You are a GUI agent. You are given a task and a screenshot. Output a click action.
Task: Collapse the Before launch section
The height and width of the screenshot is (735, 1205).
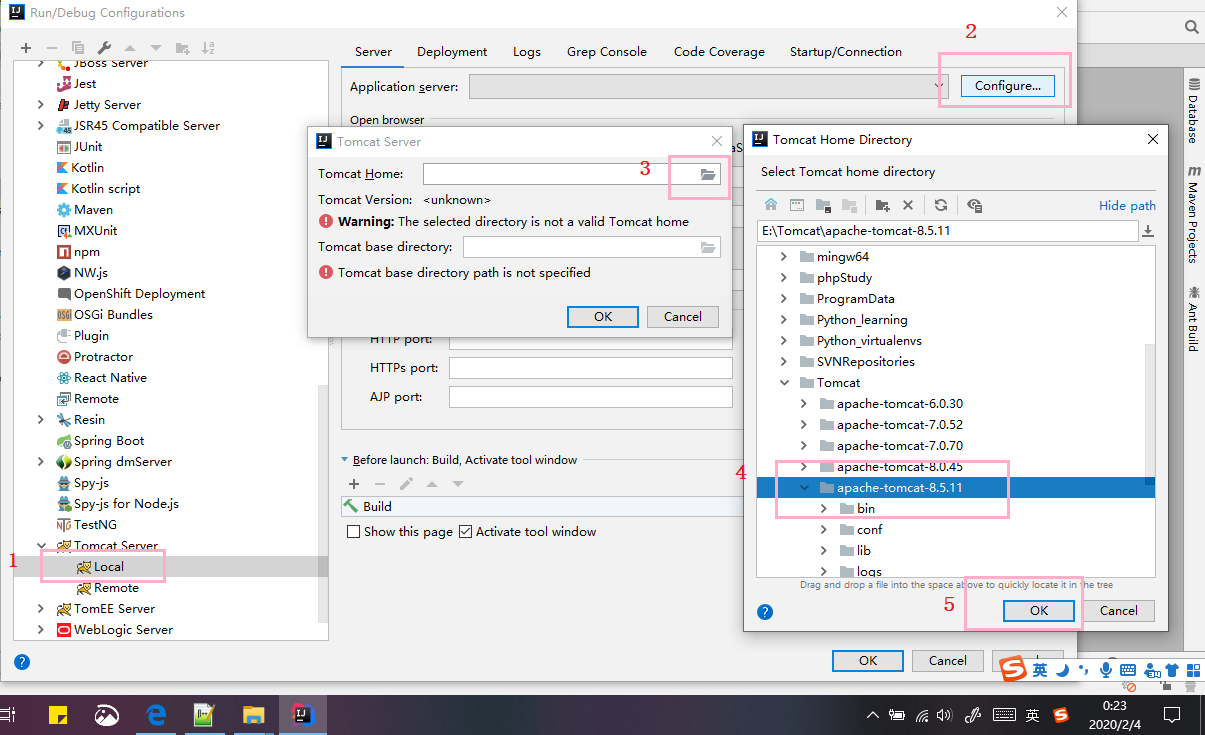coord(345,460)
